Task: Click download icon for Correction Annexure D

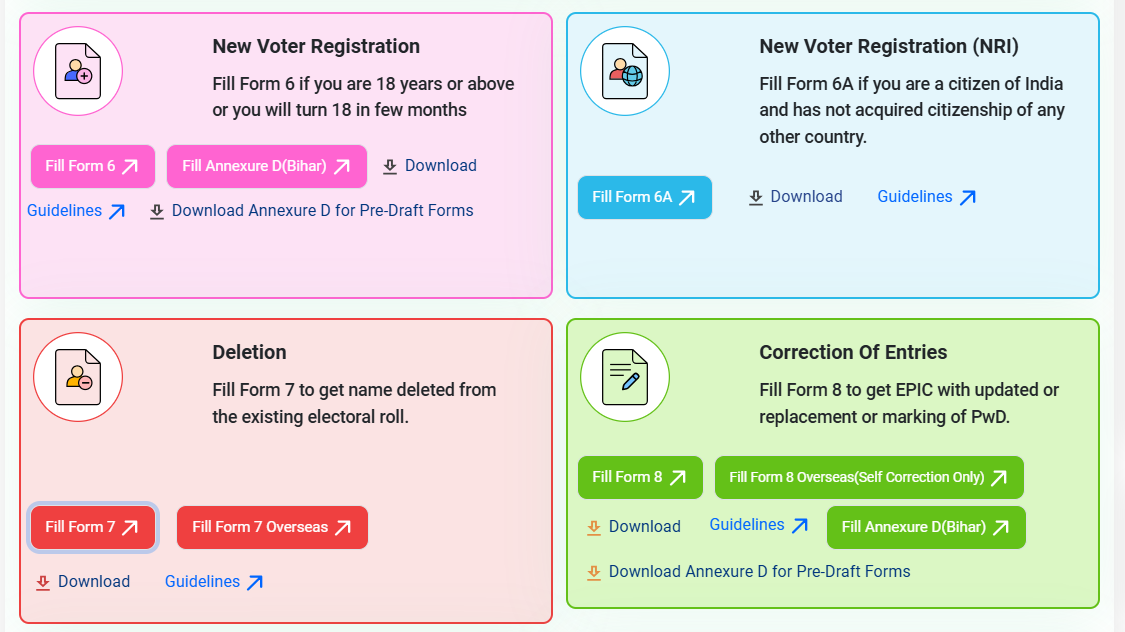Action: pos(594,572)
